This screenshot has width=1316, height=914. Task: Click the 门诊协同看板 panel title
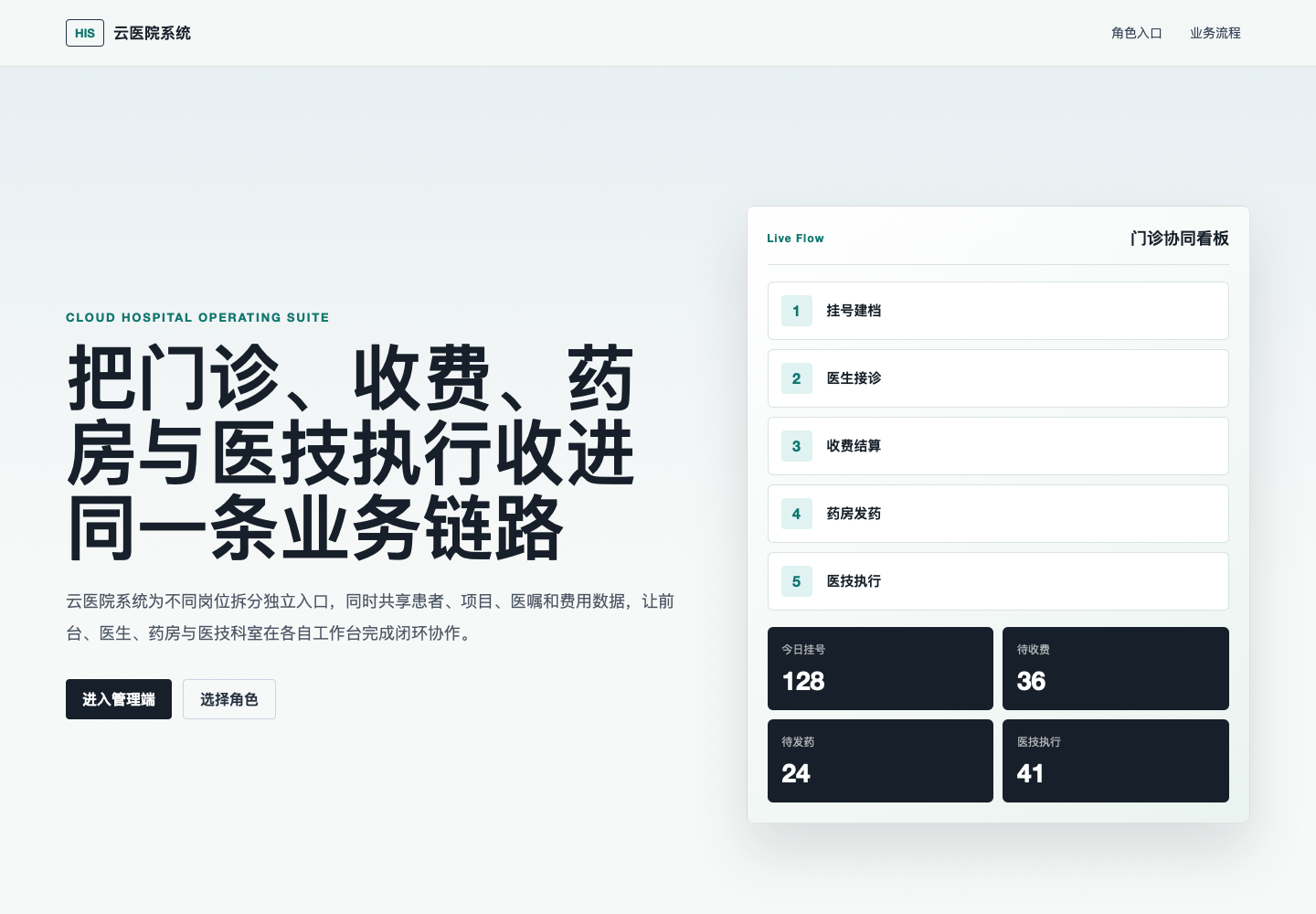pyautogui.click(x=1180, y=239)
